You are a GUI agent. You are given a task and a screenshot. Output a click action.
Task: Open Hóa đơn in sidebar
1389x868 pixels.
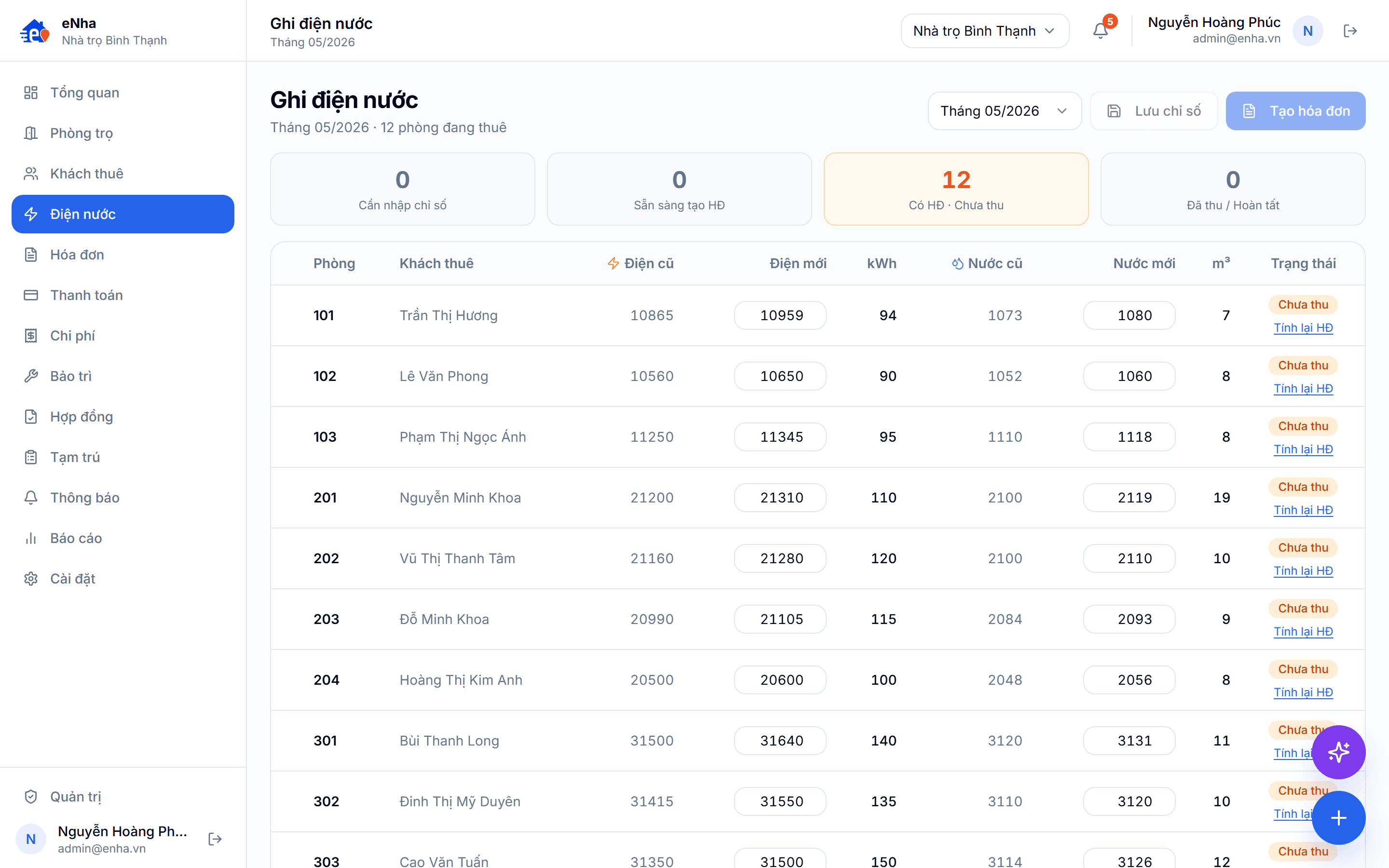[x=123, y=255]
